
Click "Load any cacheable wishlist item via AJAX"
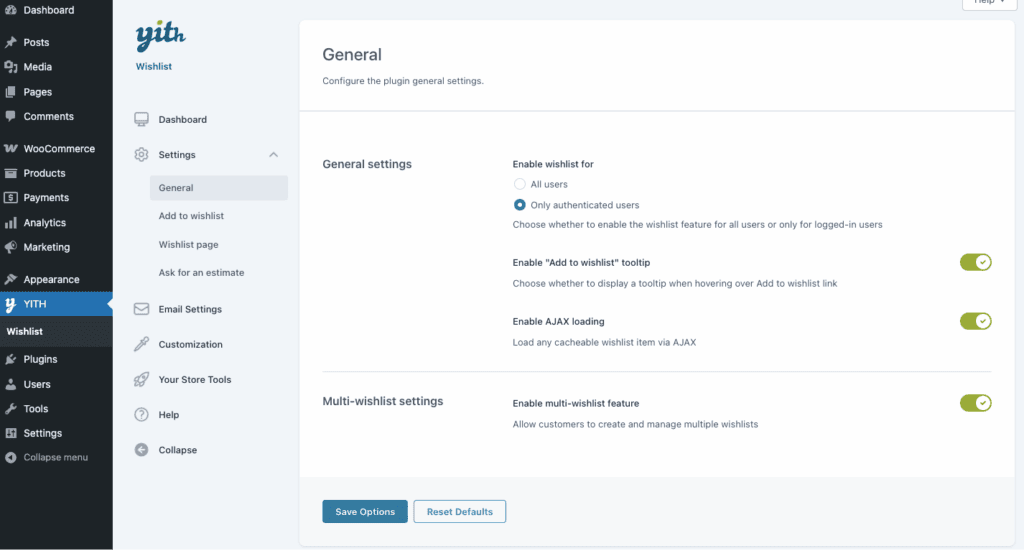click(604, 342)
